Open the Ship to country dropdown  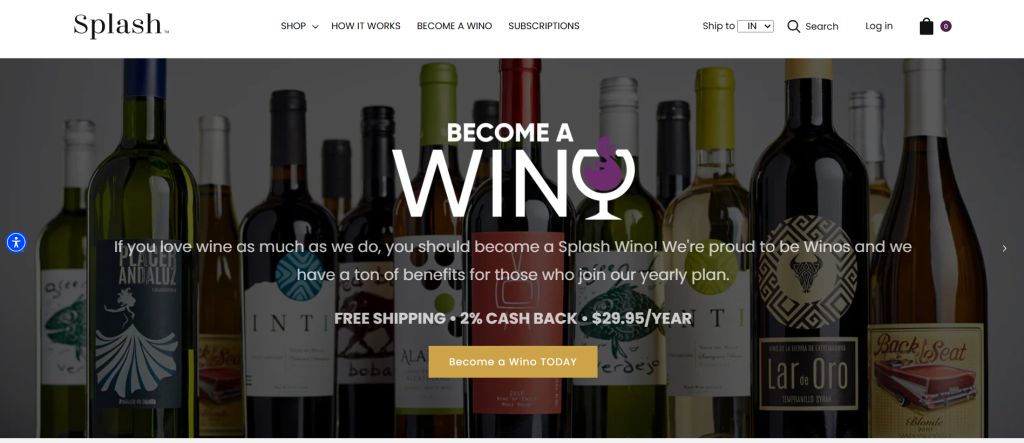click(x=756, y=26)
